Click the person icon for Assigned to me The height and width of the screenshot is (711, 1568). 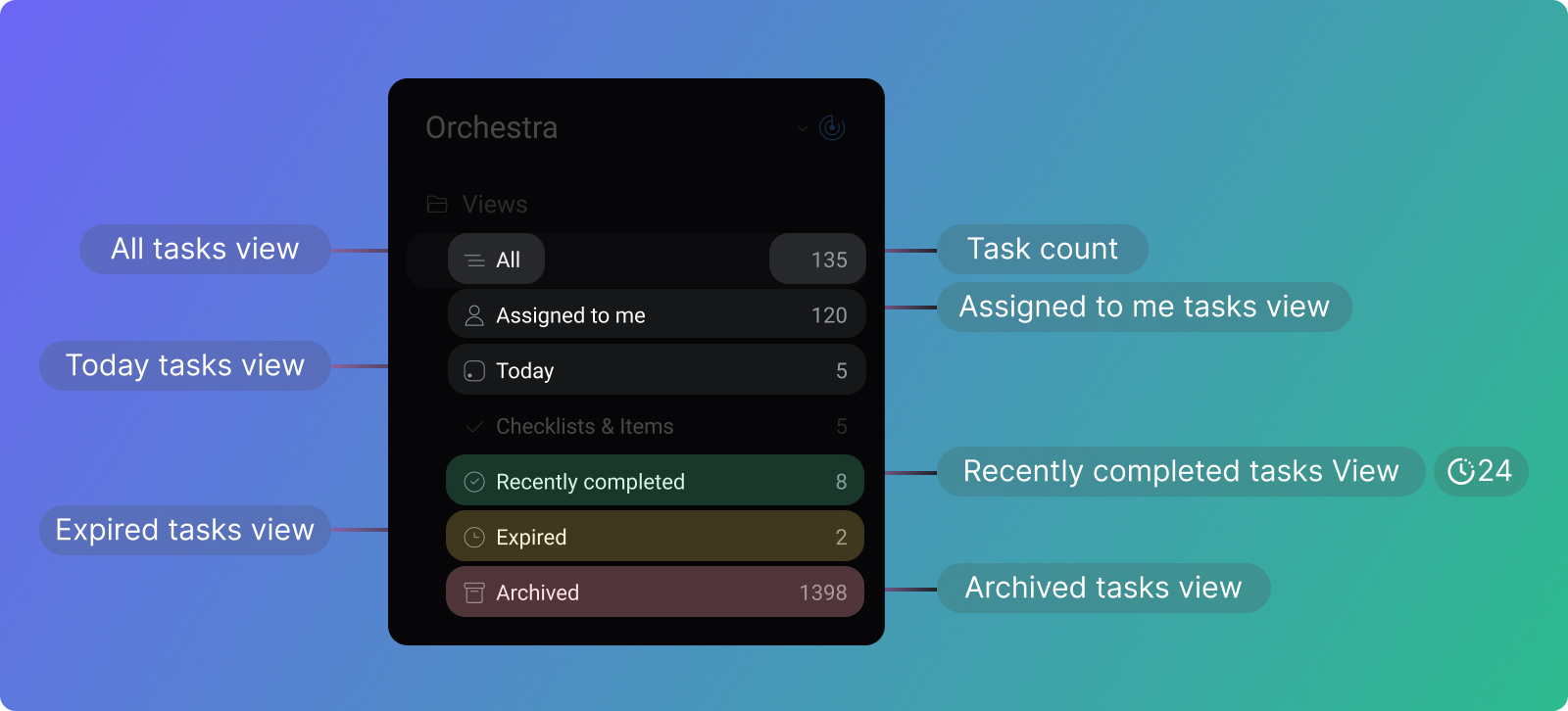(474, 315)
